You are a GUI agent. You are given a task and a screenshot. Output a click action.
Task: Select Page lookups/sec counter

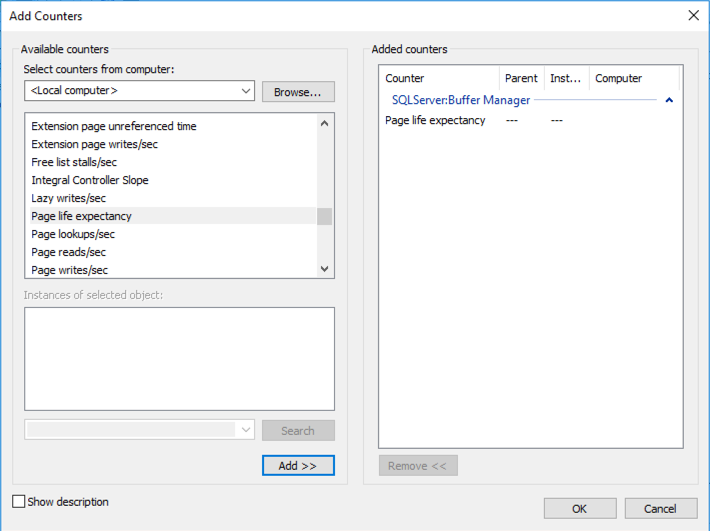tap(173, 234)
